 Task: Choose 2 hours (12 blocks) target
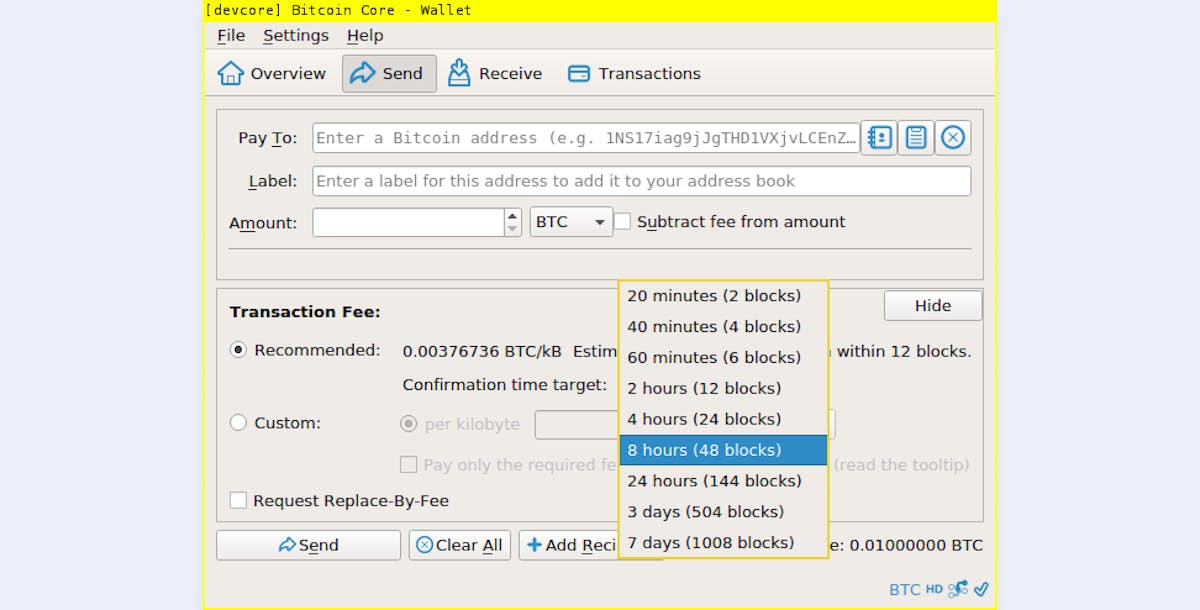pos(723,388)
